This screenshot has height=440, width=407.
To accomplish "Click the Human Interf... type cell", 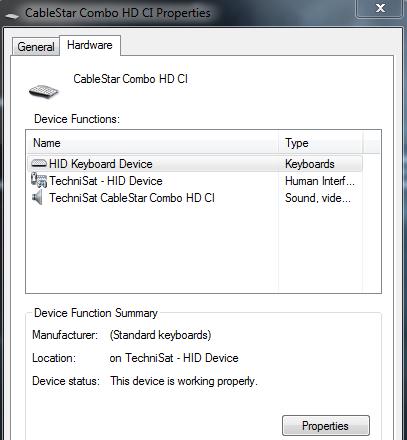I will [320, 181].
